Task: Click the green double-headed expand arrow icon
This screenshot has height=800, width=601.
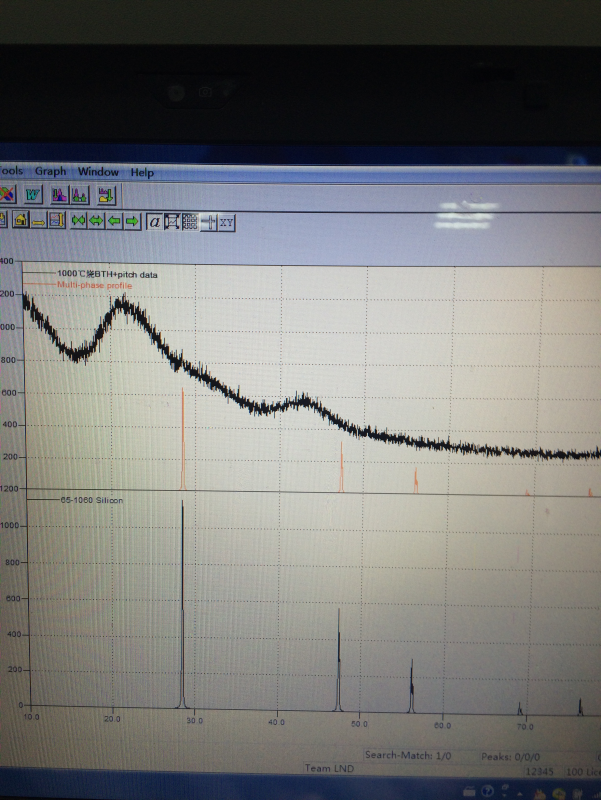Action: 96,221
